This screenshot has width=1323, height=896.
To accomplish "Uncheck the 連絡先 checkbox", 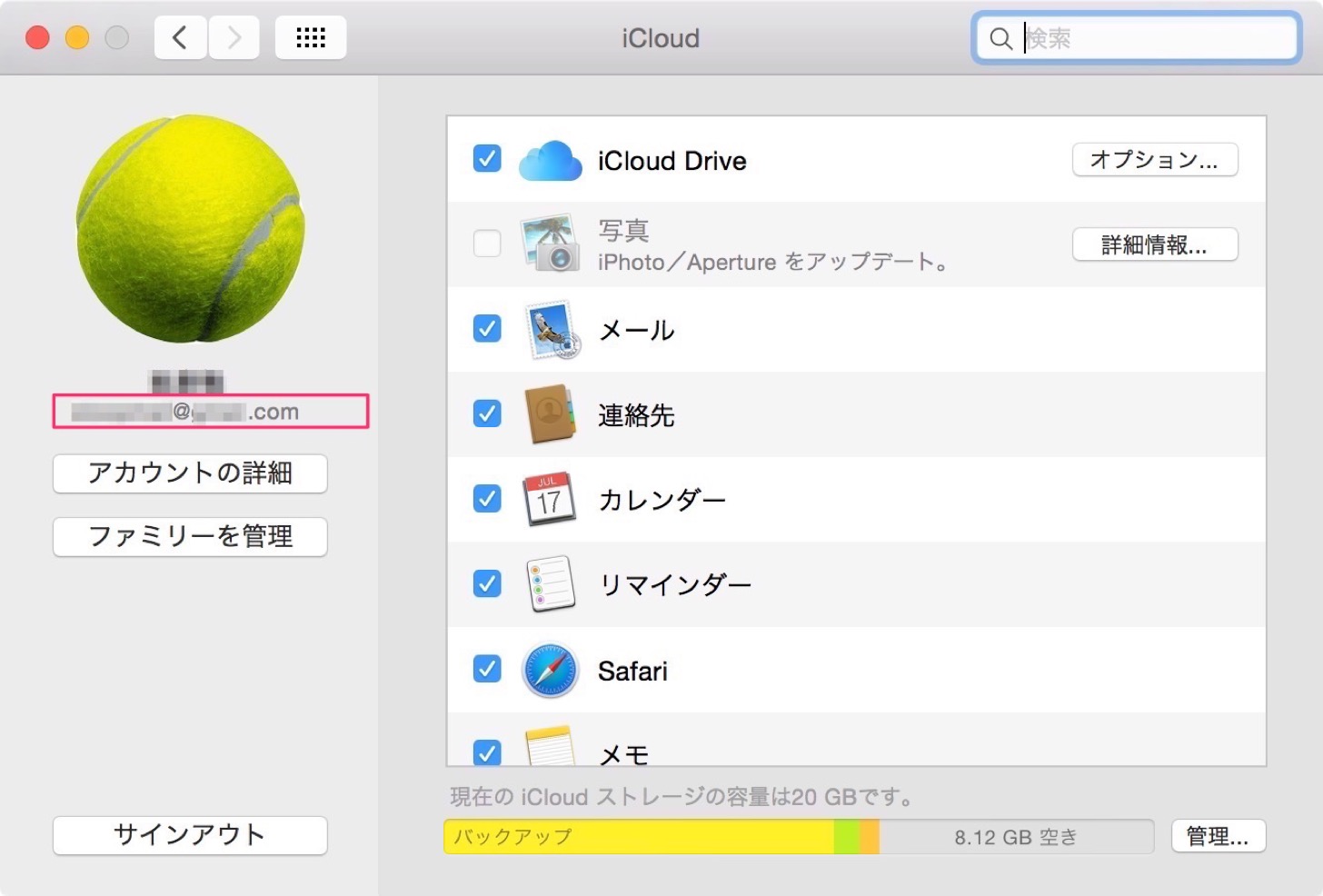I will pyautogui.click(x=487, y=413).
